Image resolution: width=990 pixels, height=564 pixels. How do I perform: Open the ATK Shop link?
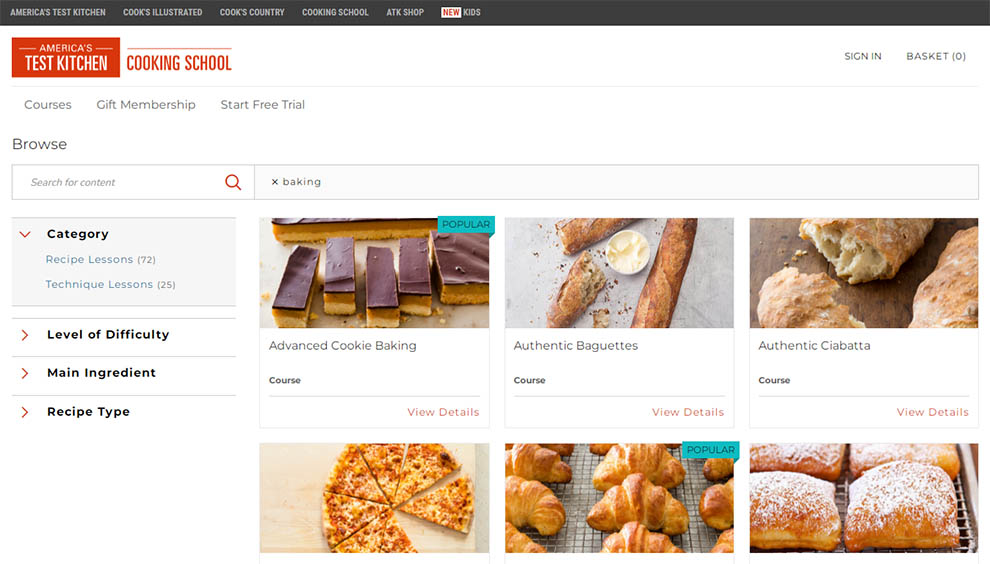pos(405,12)
